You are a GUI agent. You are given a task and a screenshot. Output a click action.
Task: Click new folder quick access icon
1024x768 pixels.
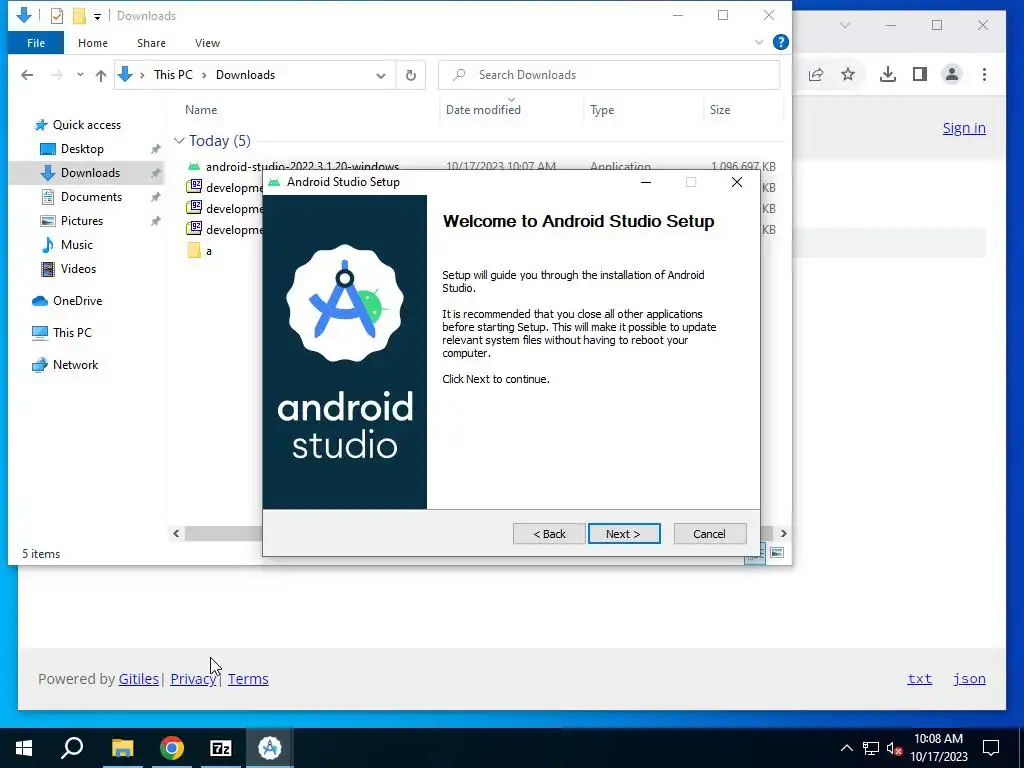point(79,16)
